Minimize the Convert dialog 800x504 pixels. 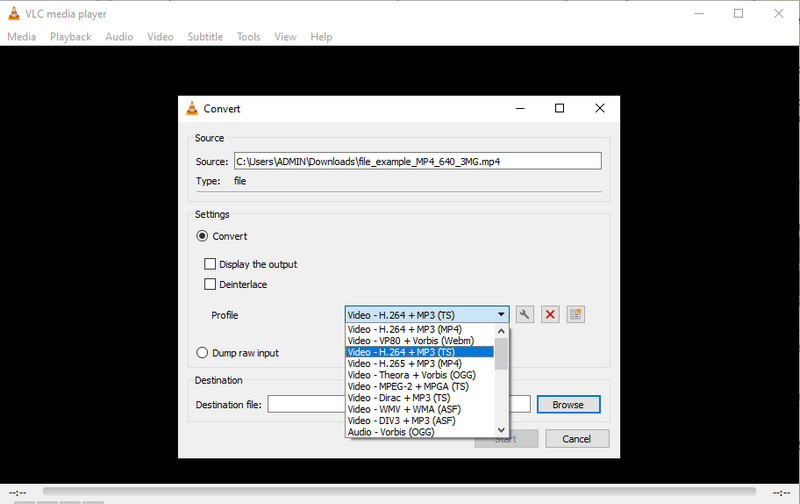coord(520,108)
